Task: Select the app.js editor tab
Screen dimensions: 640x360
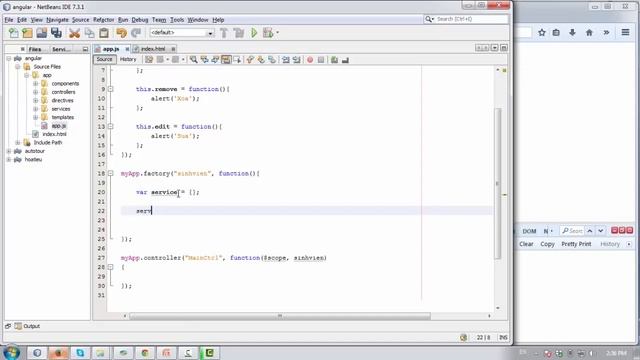Action: pos(111,49)
